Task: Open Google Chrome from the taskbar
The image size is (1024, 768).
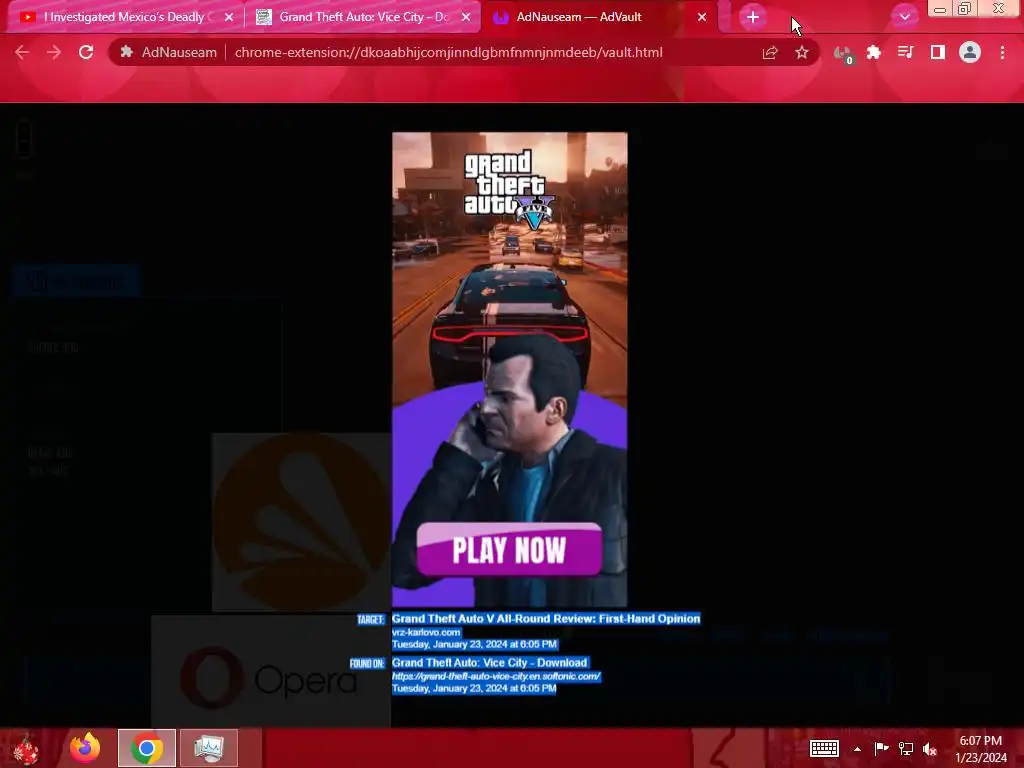Action: click(147, 748)
